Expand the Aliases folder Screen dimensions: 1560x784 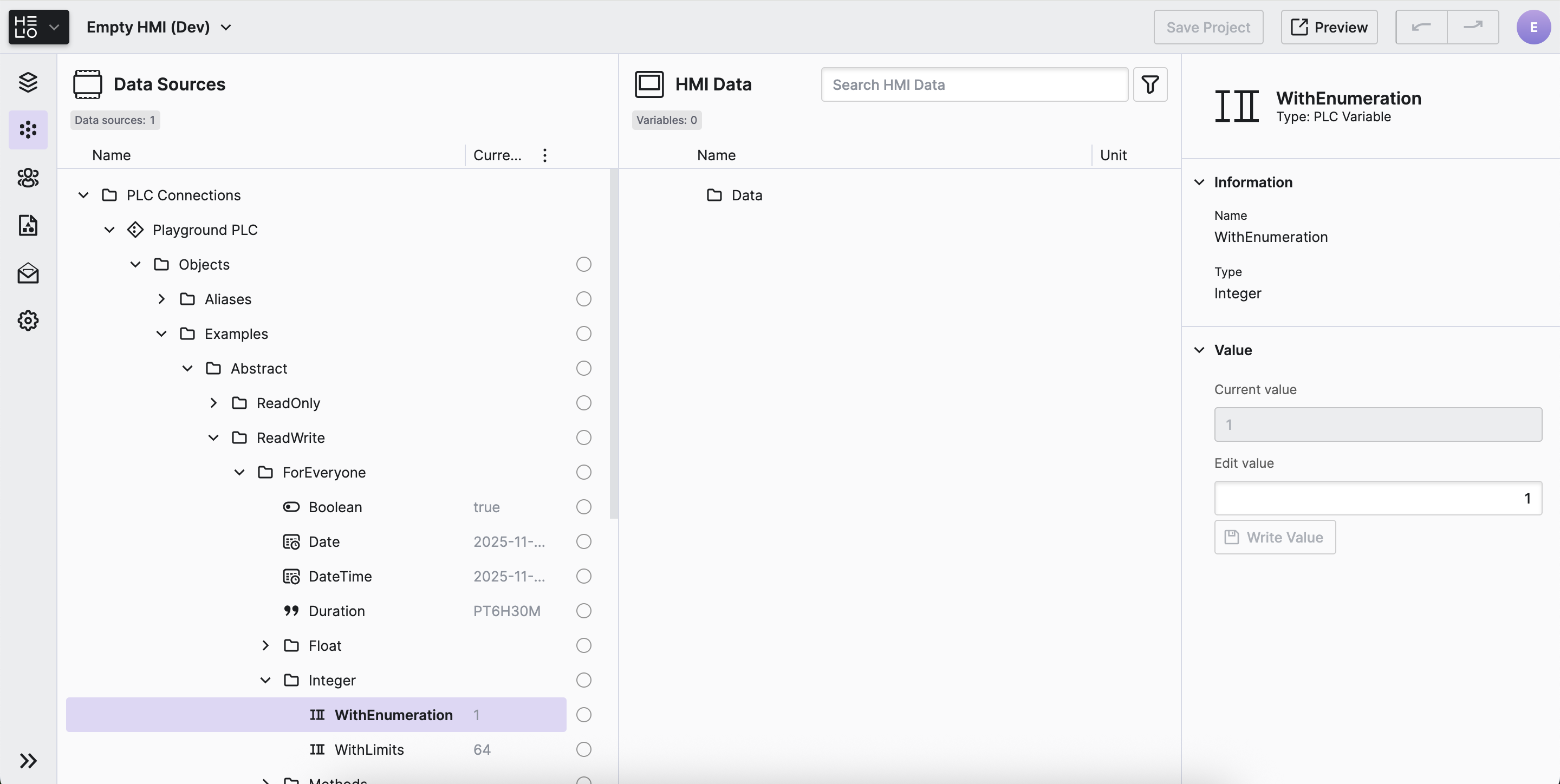161,299
